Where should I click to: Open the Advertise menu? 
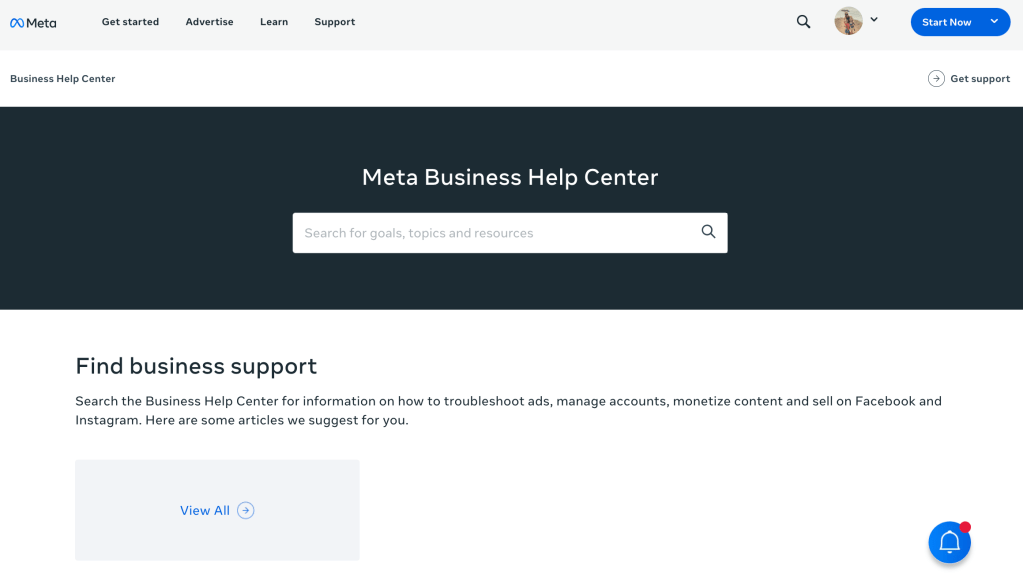click(x=209, y=22)
